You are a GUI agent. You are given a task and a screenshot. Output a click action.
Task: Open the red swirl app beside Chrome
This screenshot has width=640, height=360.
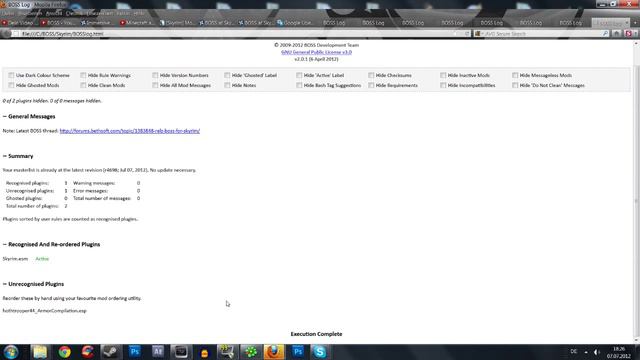[x=87, y=352]
